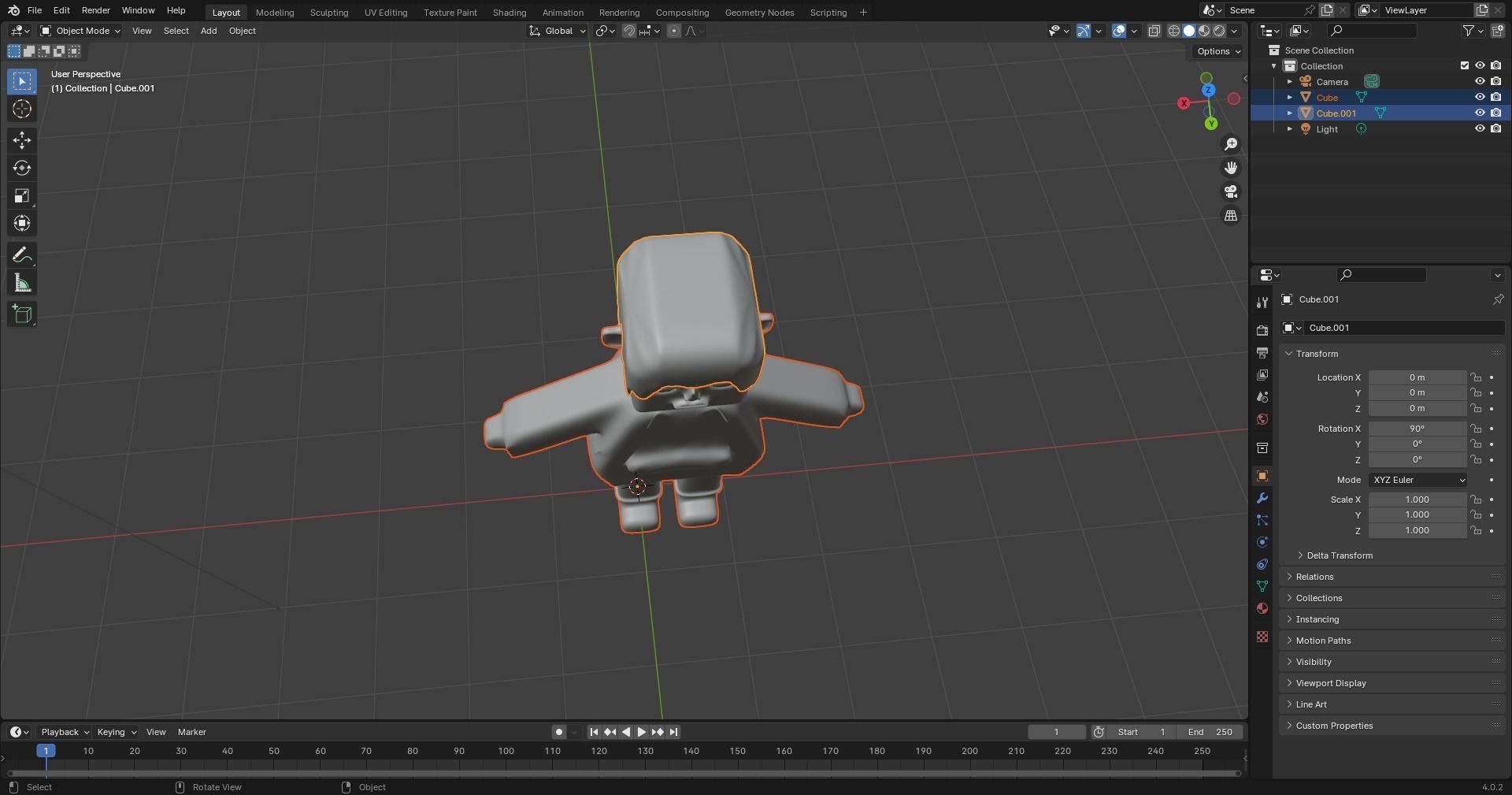Activate the Move tool

22,140
